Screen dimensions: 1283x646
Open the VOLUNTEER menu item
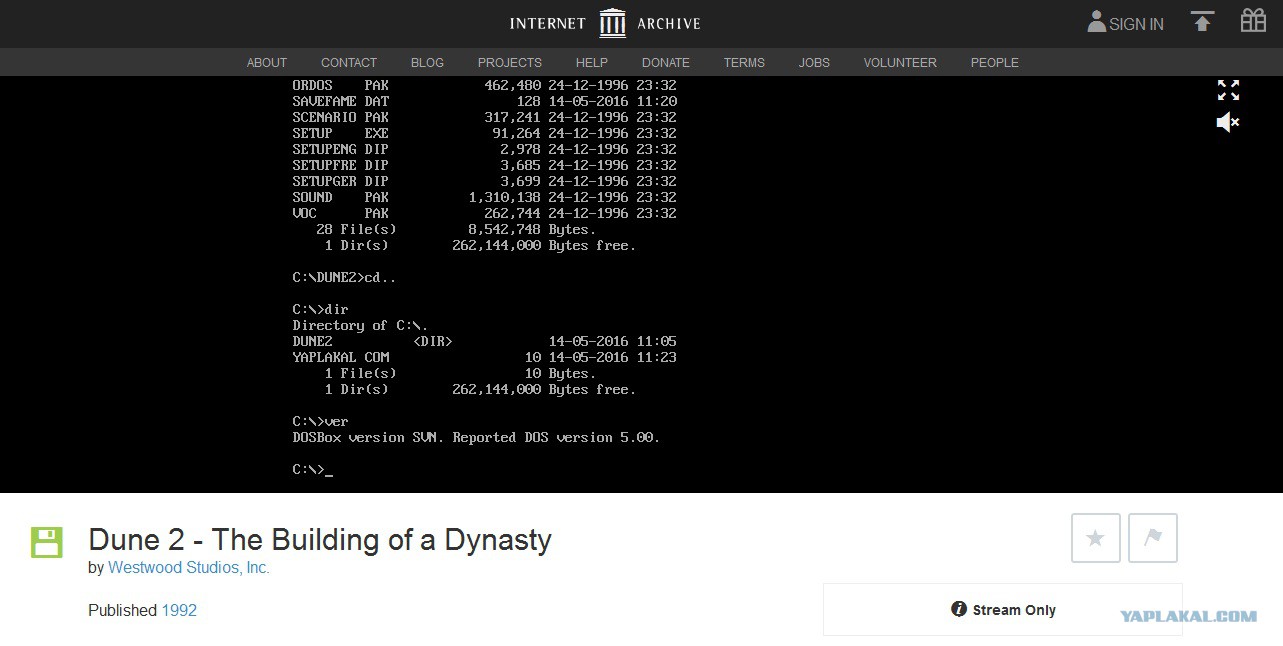tap(900, 62)
